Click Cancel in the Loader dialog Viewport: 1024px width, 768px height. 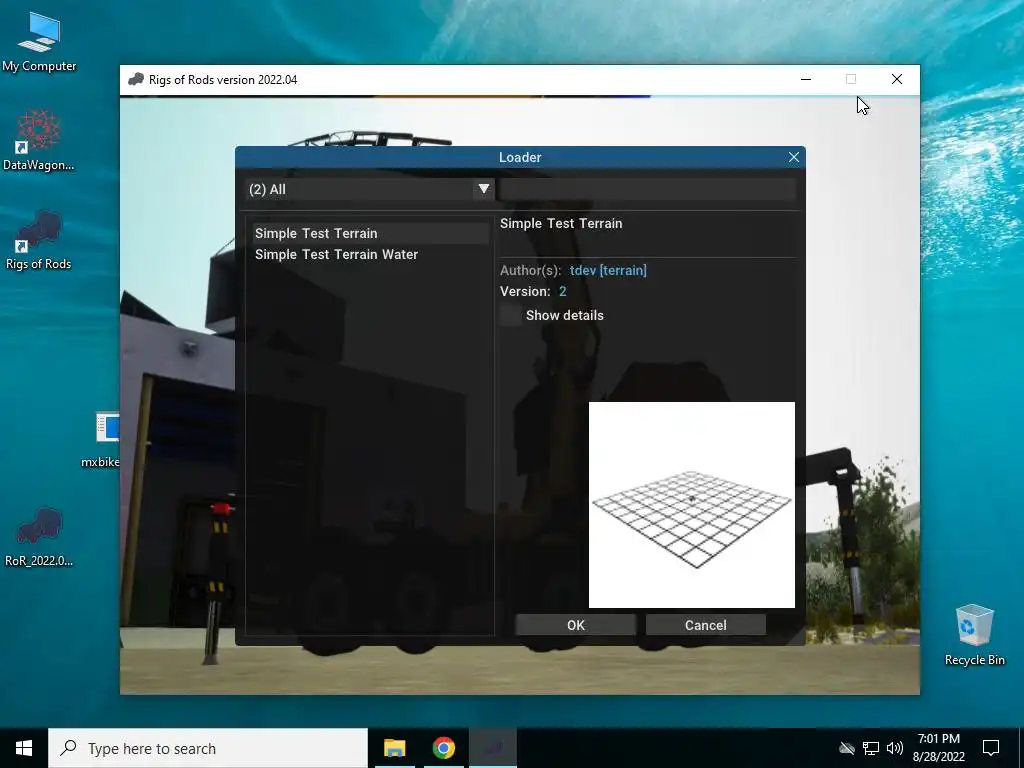pos(705,625)
